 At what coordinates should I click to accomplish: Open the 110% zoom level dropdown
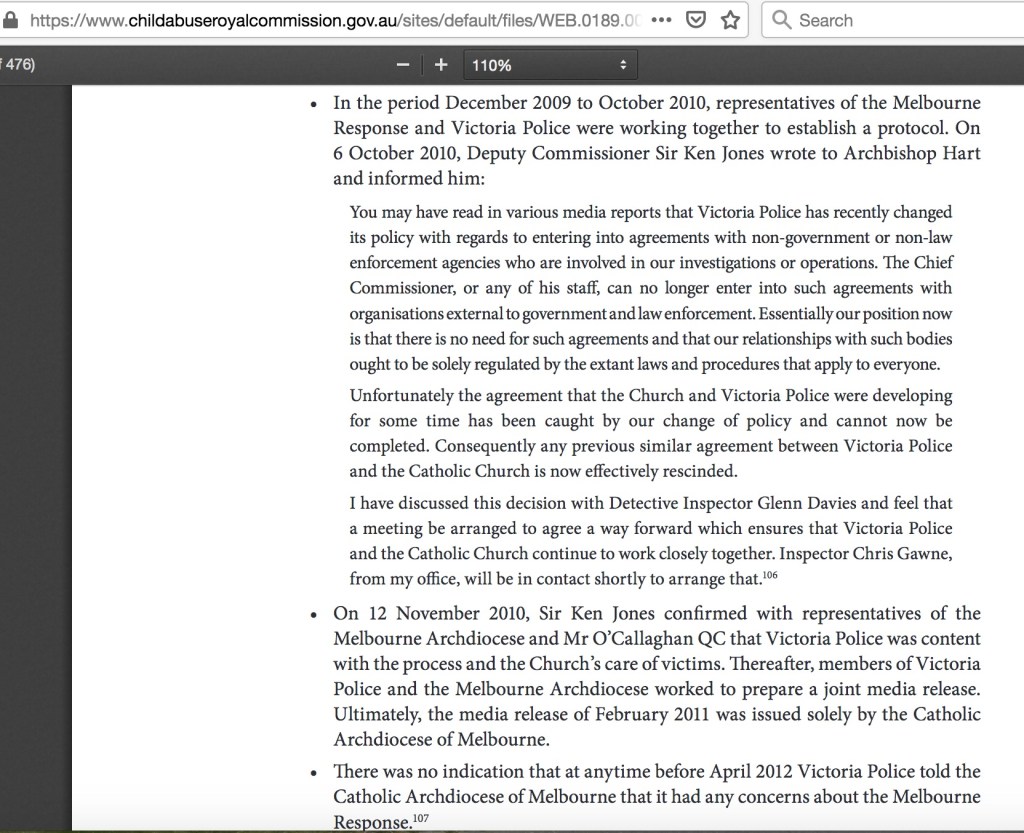click(549, 66)
